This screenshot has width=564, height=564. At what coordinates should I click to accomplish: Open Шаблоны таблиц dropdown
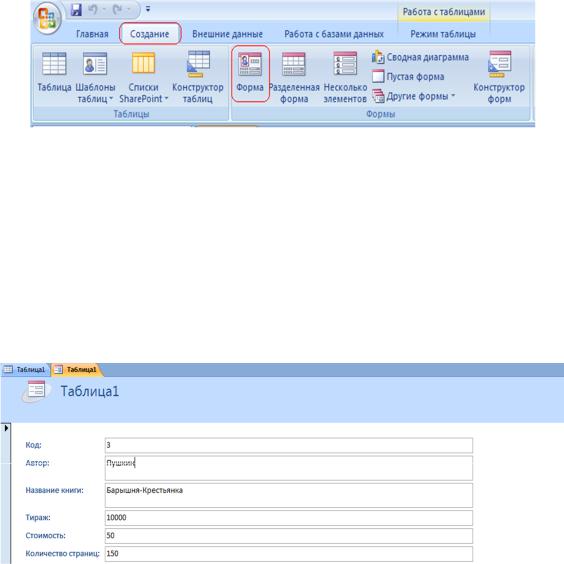pos(95,77)
